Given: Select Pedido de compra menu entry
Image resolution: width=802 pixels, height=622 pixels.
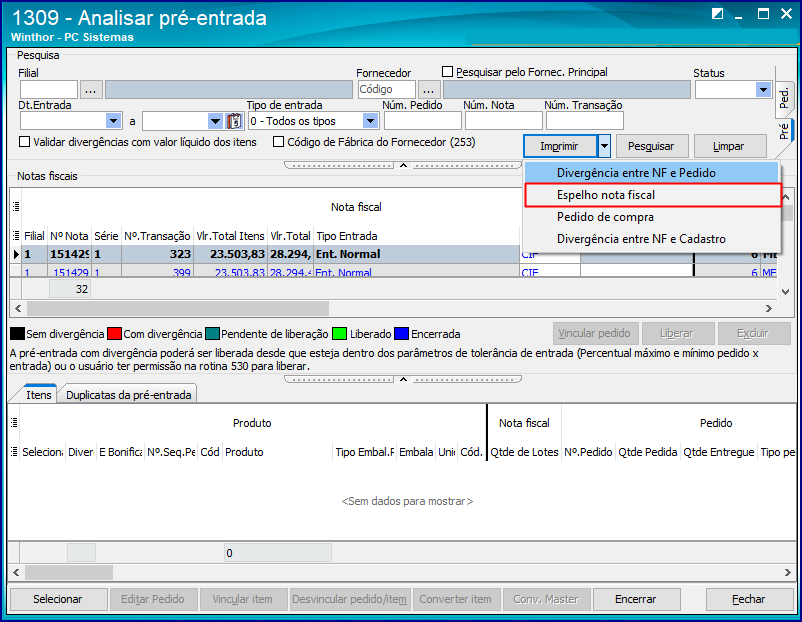Looking at the screenshot, I should [x=652, y=217].
